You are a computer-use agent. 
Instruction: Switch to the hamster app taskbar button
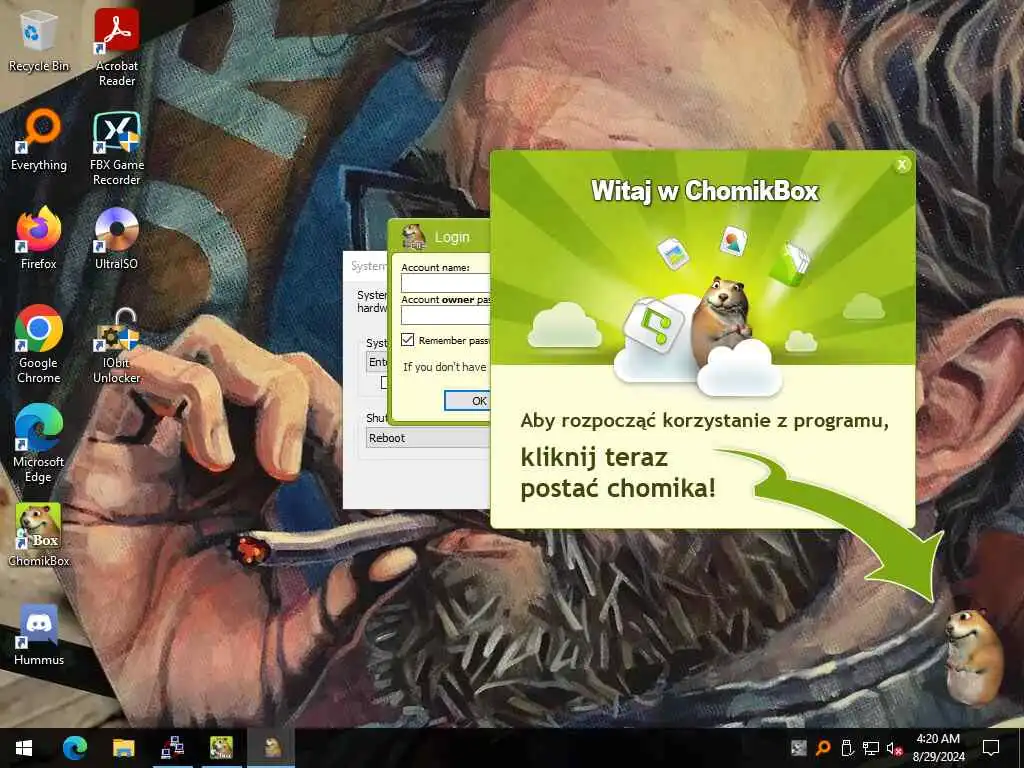tap(272, 748)
